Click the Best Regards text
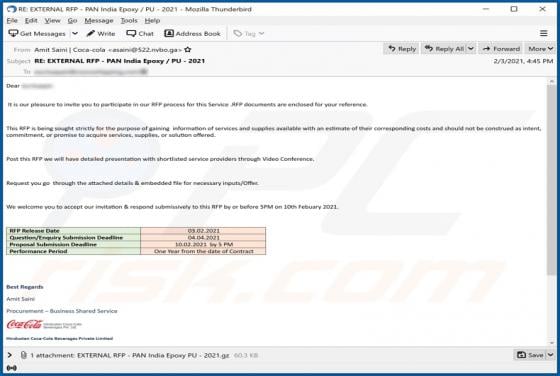 click(25, 287)
